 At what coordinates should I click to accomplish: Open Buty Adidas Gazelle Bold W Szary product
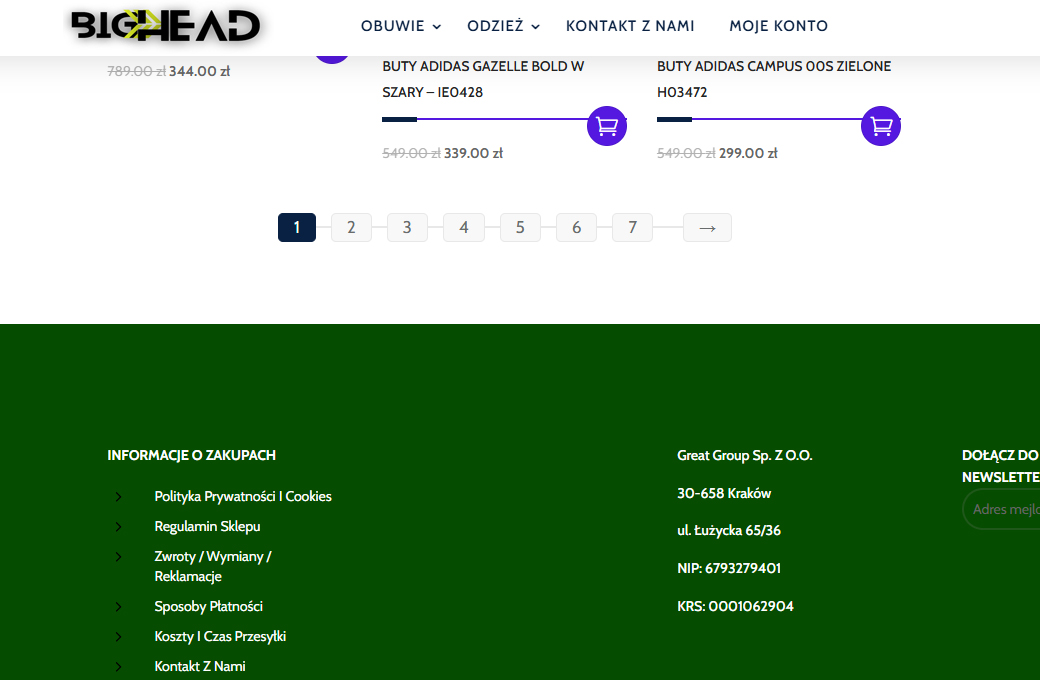[483, 79]
